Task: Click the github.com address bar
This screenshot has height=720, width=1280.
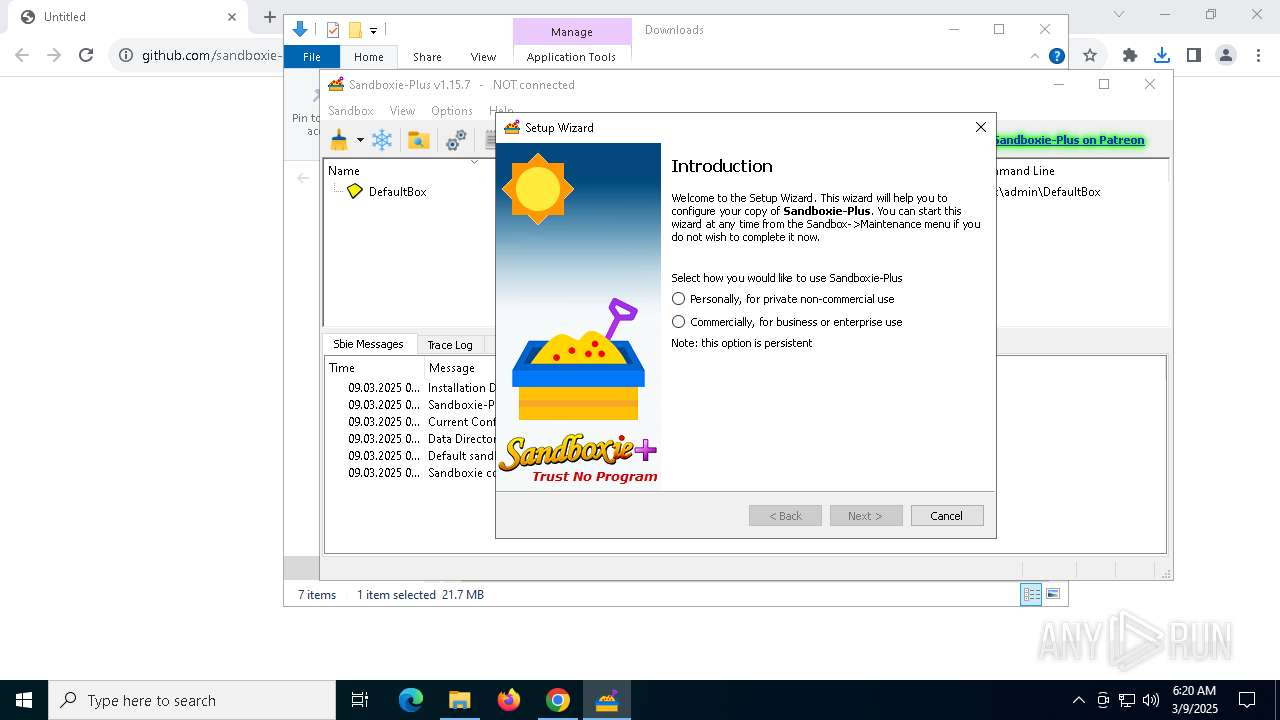Action: click(x=212, y=55)
